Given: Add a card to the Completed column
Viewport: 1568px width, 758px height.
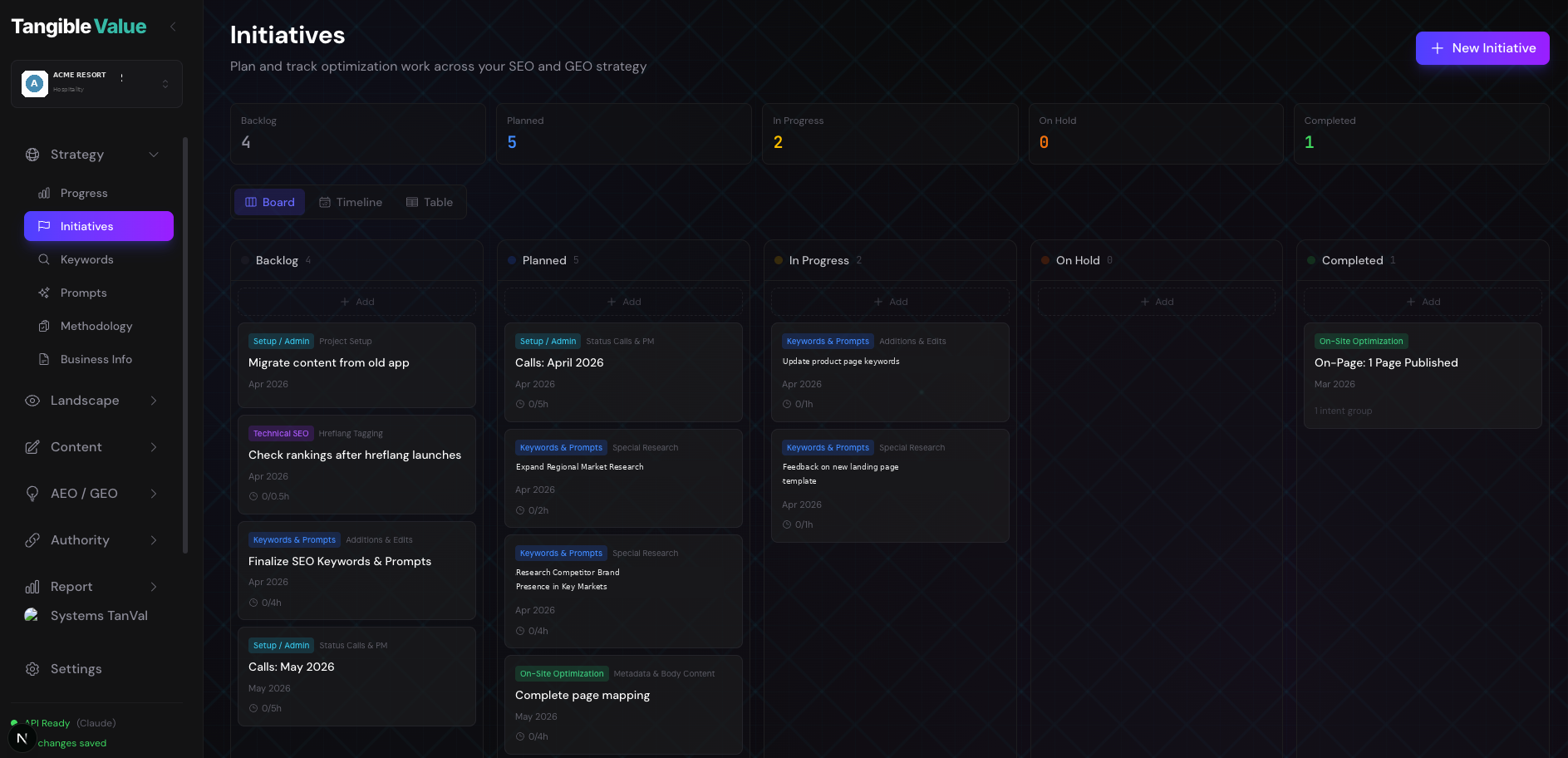Looking at the screenshot, I should (1423, 302).
